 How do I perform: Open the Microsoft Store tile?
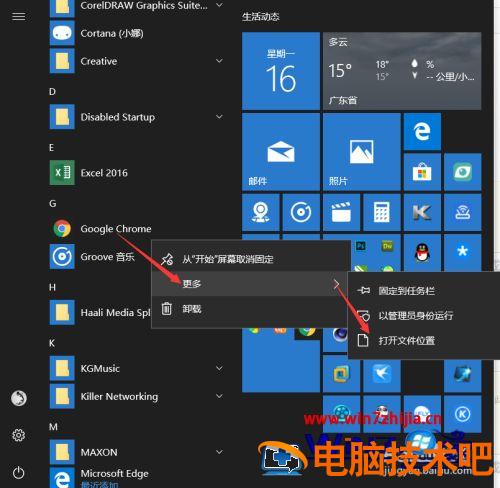[422, 172]
